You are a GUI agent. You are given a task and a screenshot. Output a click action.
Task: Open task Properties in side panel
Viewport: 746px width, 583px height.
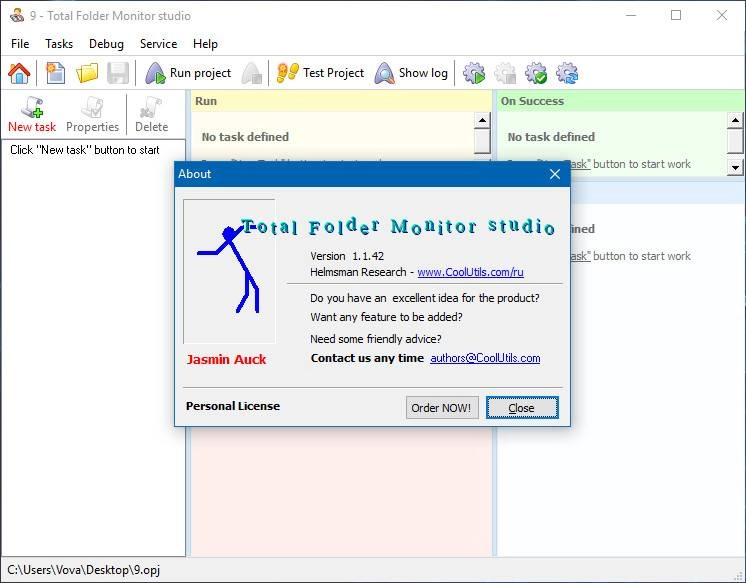coord(92,114)
